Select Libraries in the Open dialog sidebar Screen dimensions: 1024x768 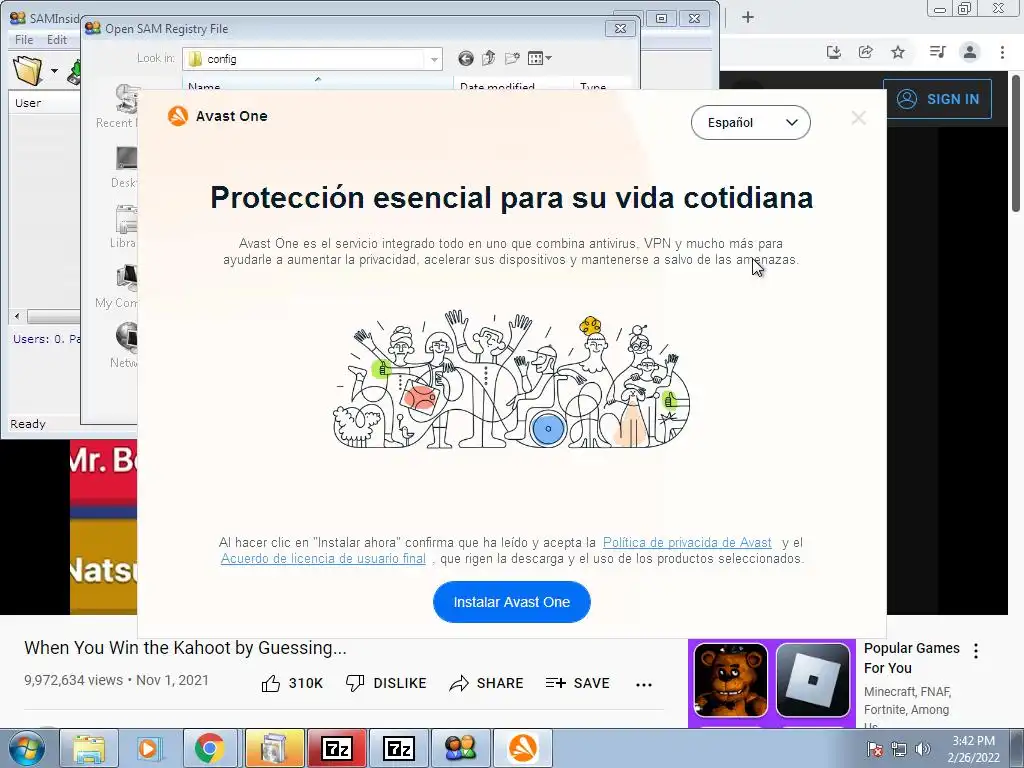[123, 227]
